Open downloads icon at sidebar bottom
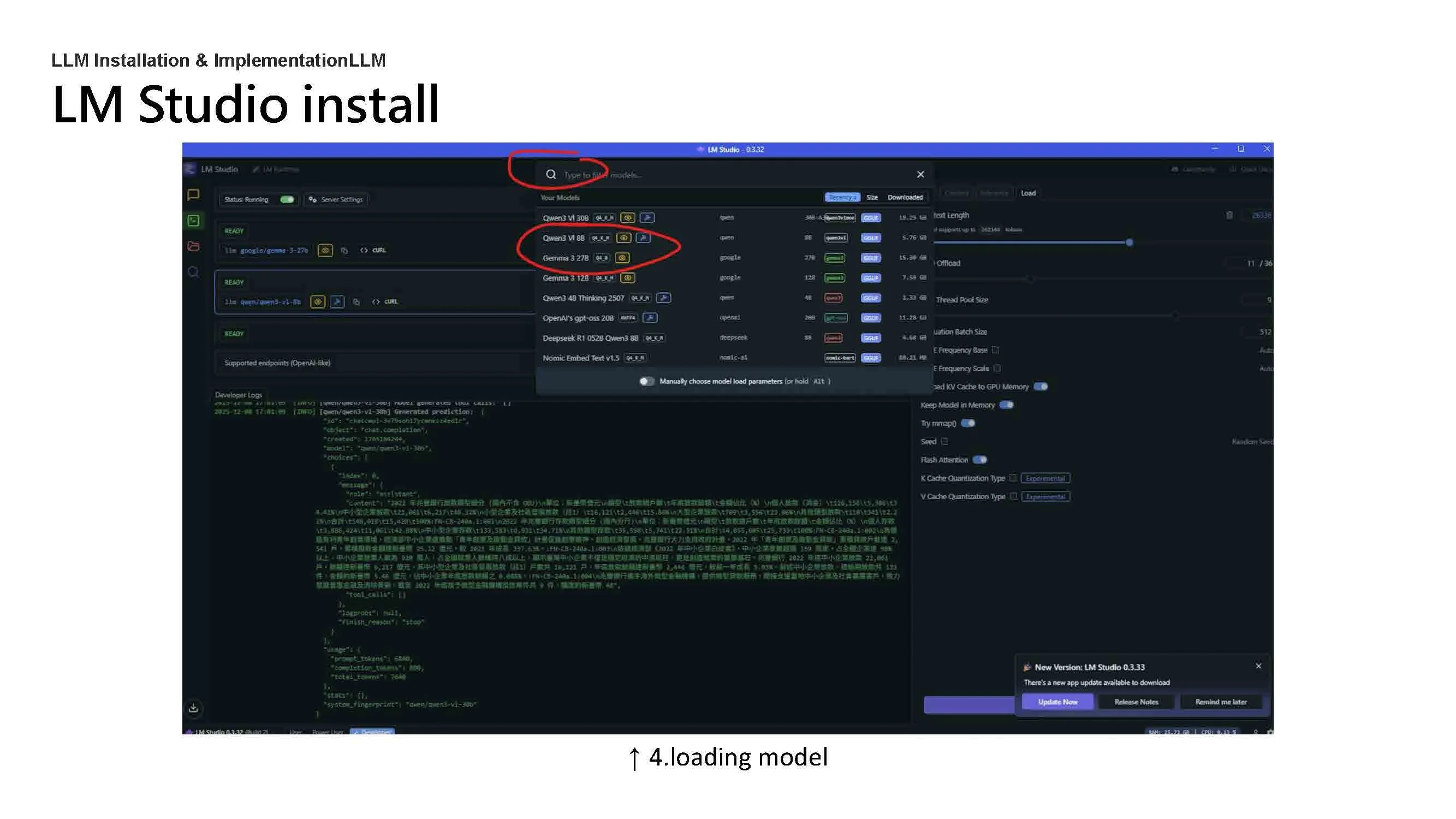 tap(193, 708)
